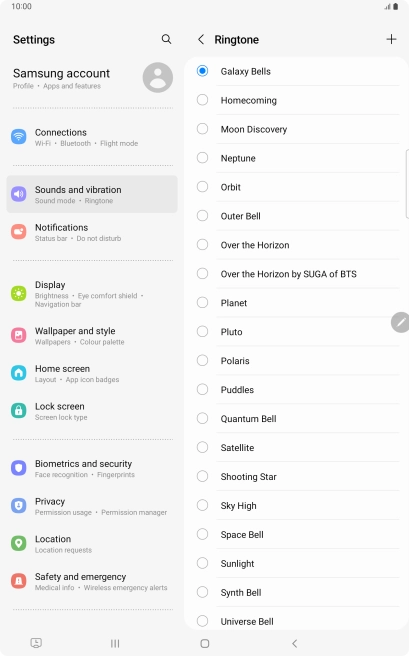Open the Connections Wi-Fi icon
This screenshot has height=656, width=409.
coord(18,137)
